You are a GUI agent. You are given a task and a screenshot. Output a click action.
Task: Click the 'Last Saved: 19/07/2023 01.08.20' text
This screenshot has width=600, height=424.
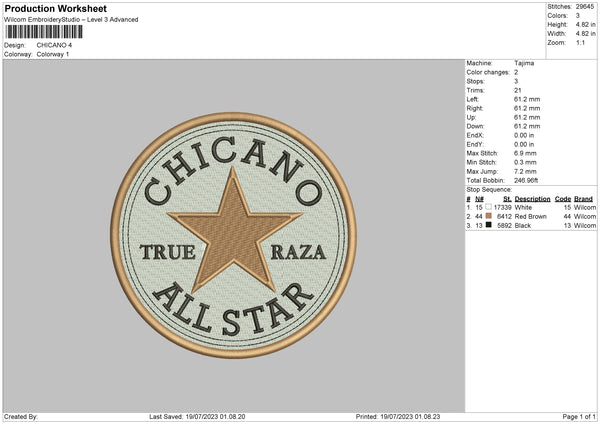(197, 416)
